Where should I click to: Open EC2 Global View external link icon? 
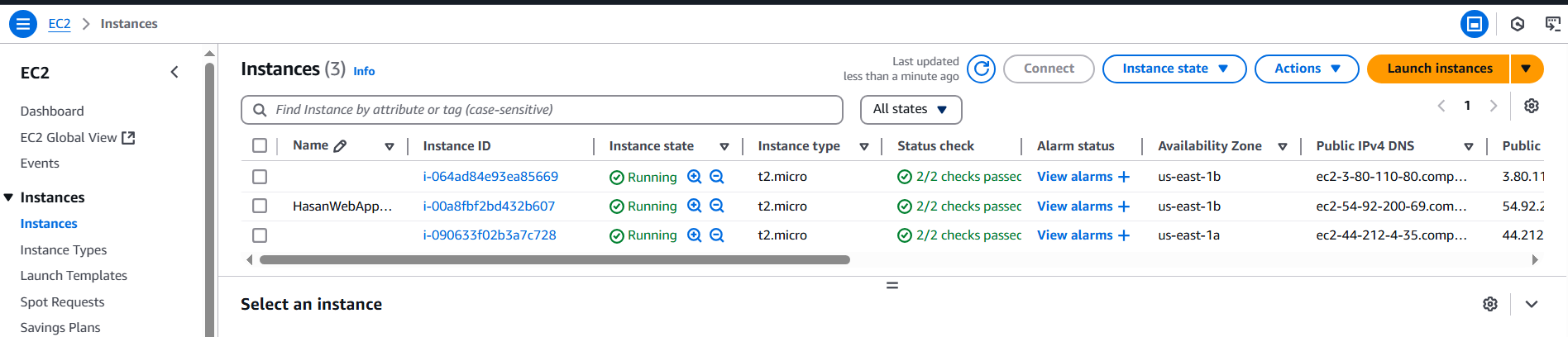(128, 138)
